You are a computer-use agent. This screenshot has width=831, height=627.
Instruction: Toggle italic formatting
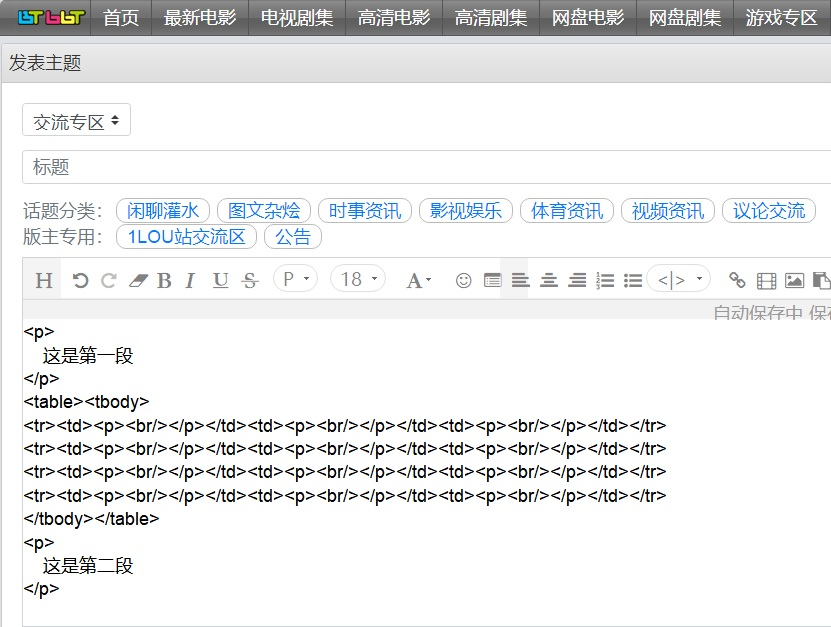pyautogui.click(x=191, y=280)
